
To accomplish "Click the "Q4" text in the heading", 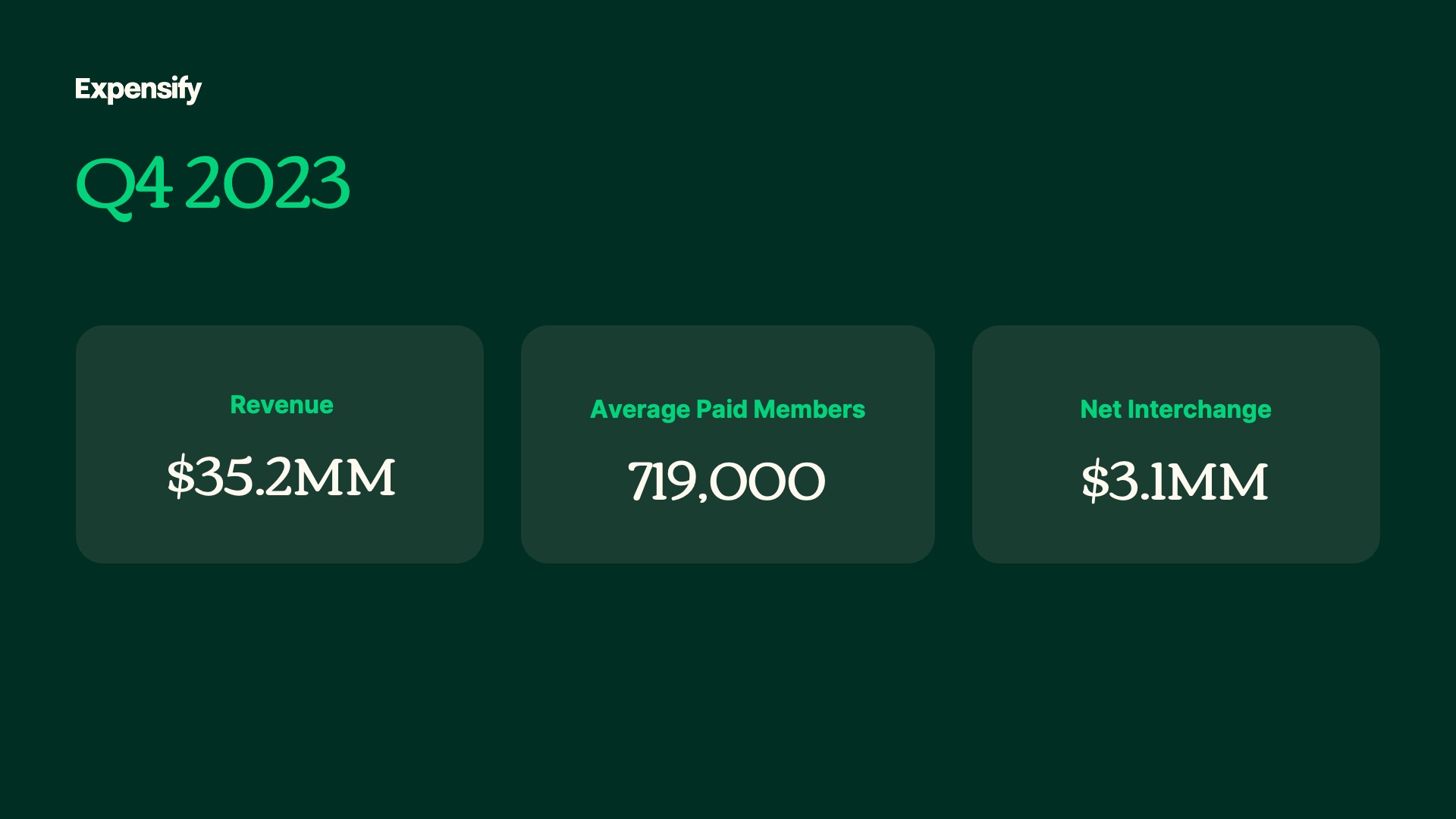I will (x=124, y=184).
